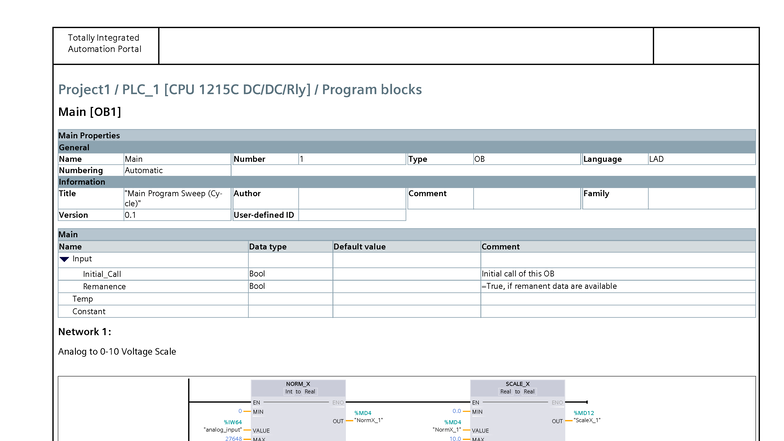Select 'Analog to 0-10 Voltage Scale' description

[x=117, y=352]
